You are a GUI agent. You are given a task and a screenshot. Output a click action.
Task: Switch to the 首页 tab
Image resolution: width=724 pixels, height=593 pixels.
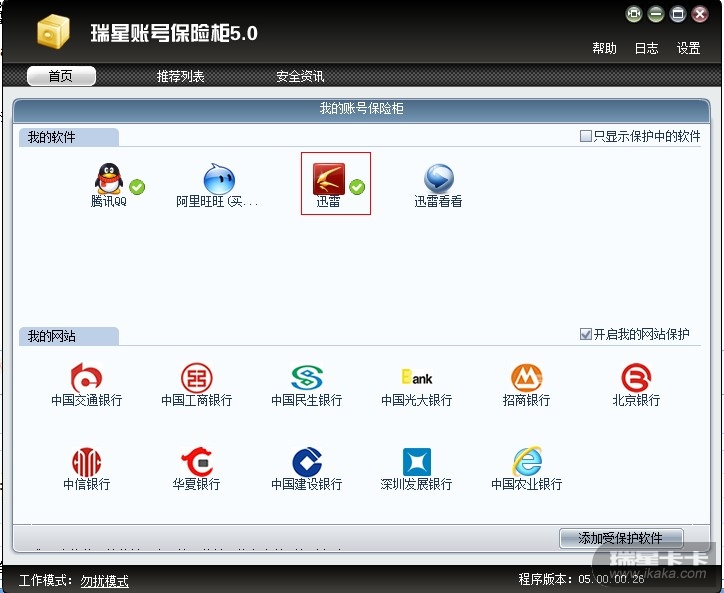[x=61, y=76]
